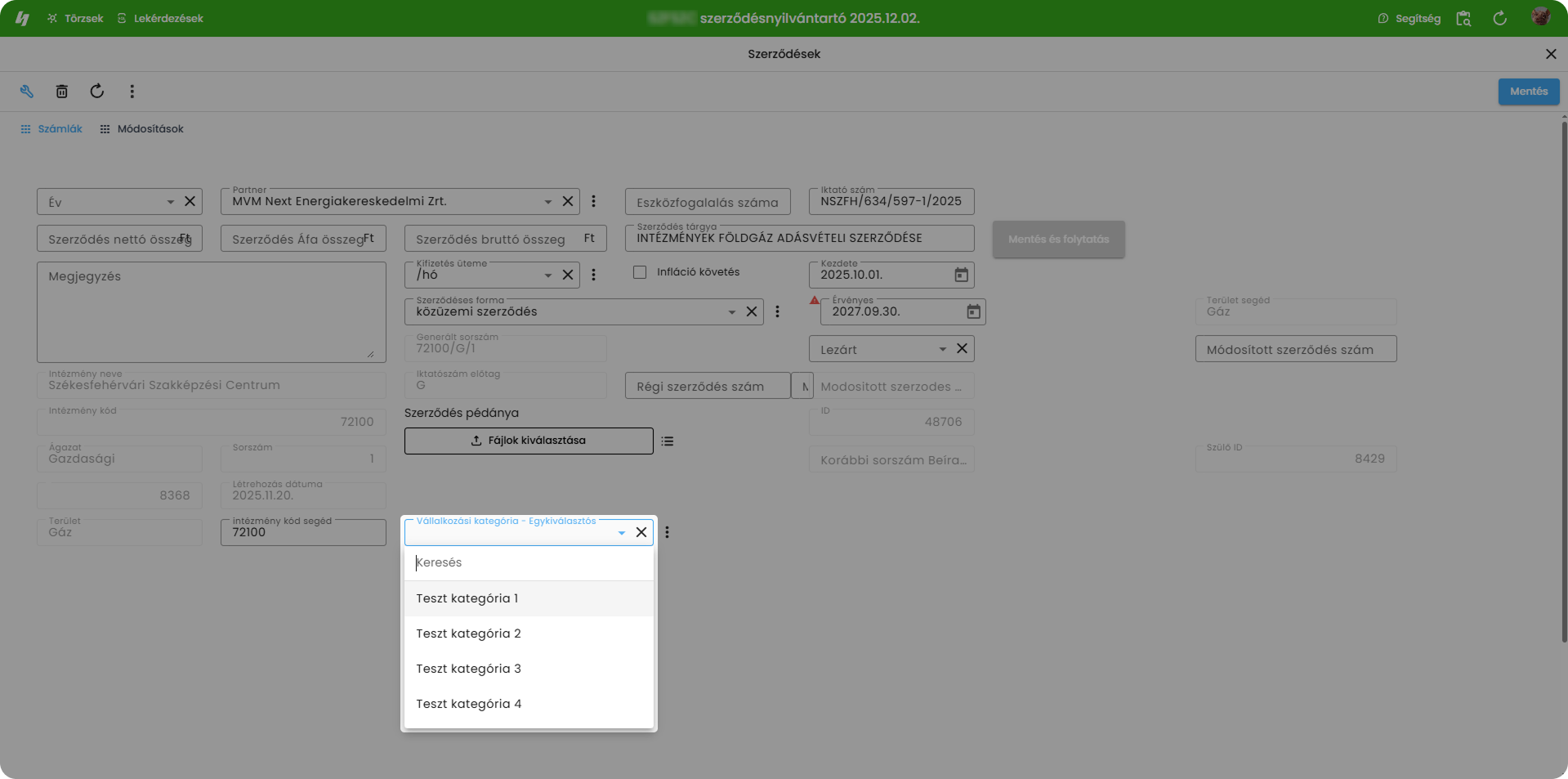
Task: Click the file list icon beside upload
Action: (x=668, y=441)
